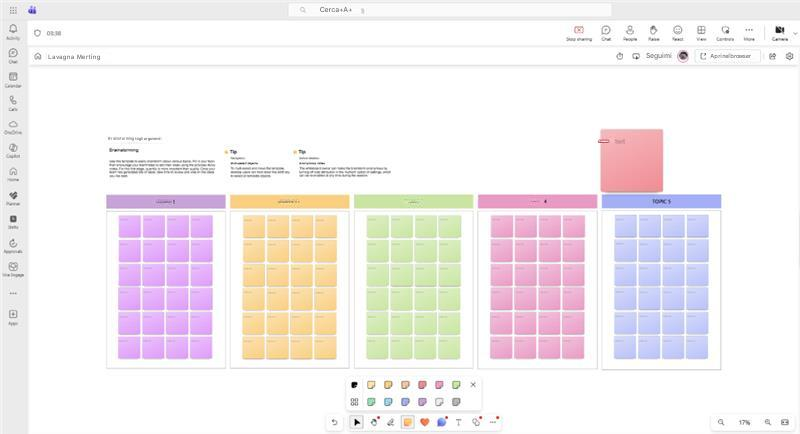The width and height of the screenshot is (800, 434).
Task: Pick the light green sticky note color
Action: [456, 385]
